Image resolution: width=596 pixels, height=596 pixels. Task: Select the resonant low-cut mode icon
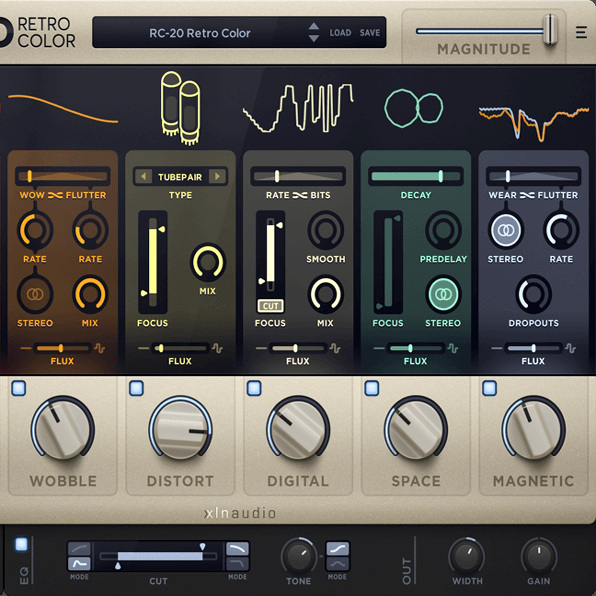point(79,564)
